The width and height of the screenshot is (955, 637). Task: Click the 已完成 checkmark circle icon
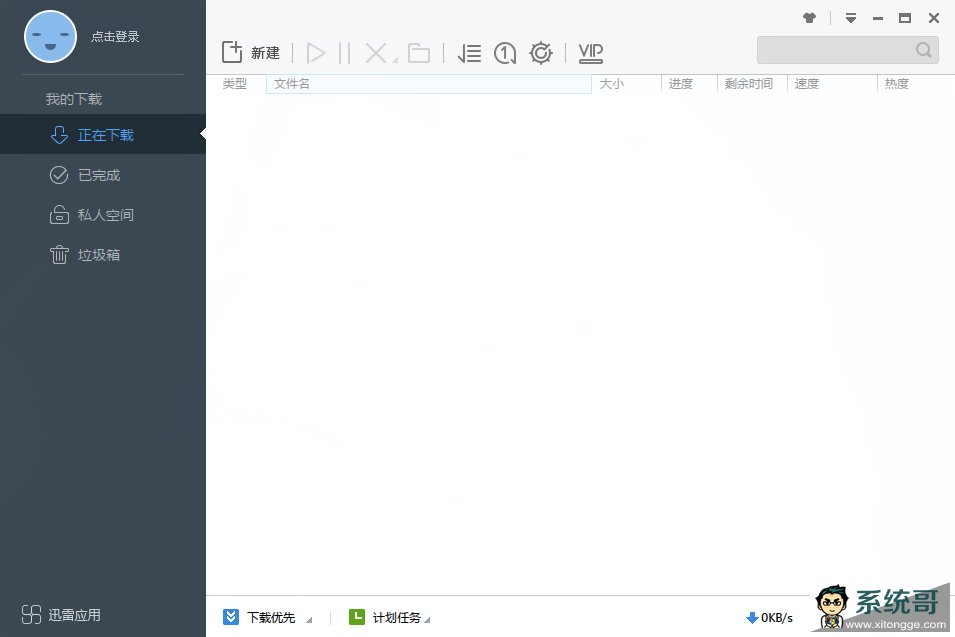(59, 175)
